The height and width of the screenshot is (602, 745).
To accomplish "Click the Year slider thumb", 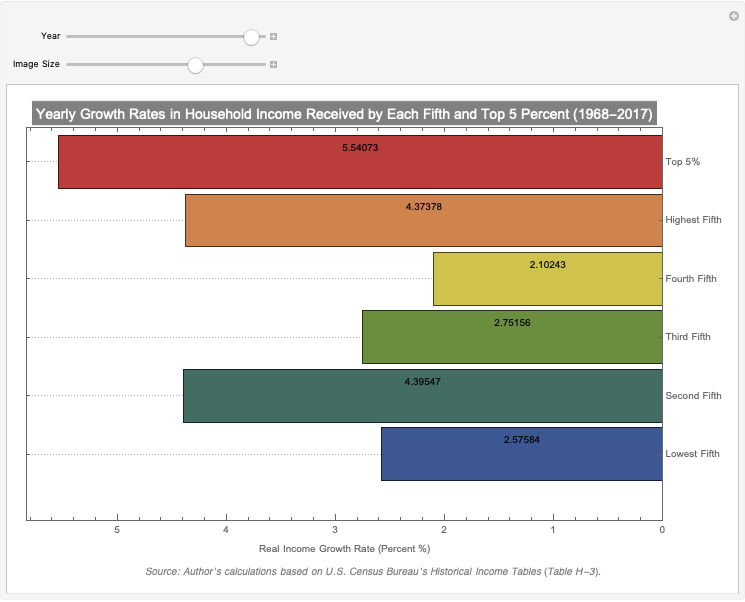I will coord(251,37).
